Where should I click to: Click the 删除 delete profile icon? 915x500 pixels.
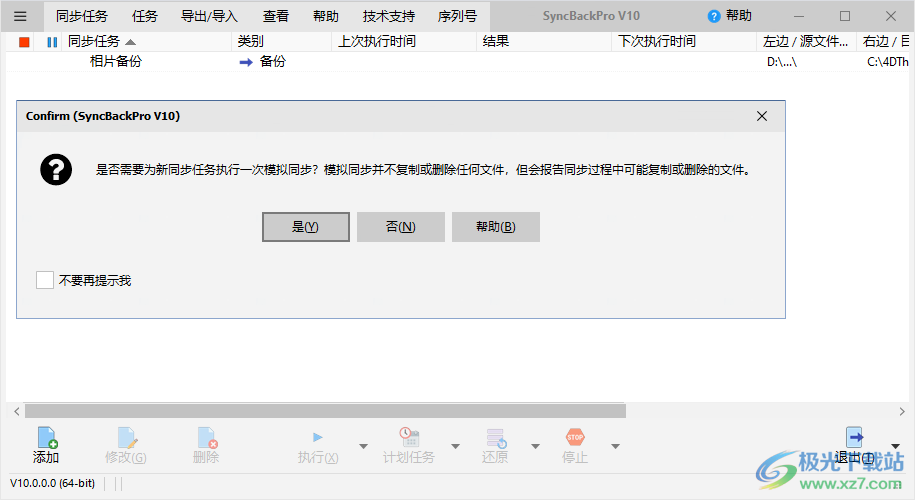click(207, 438)
